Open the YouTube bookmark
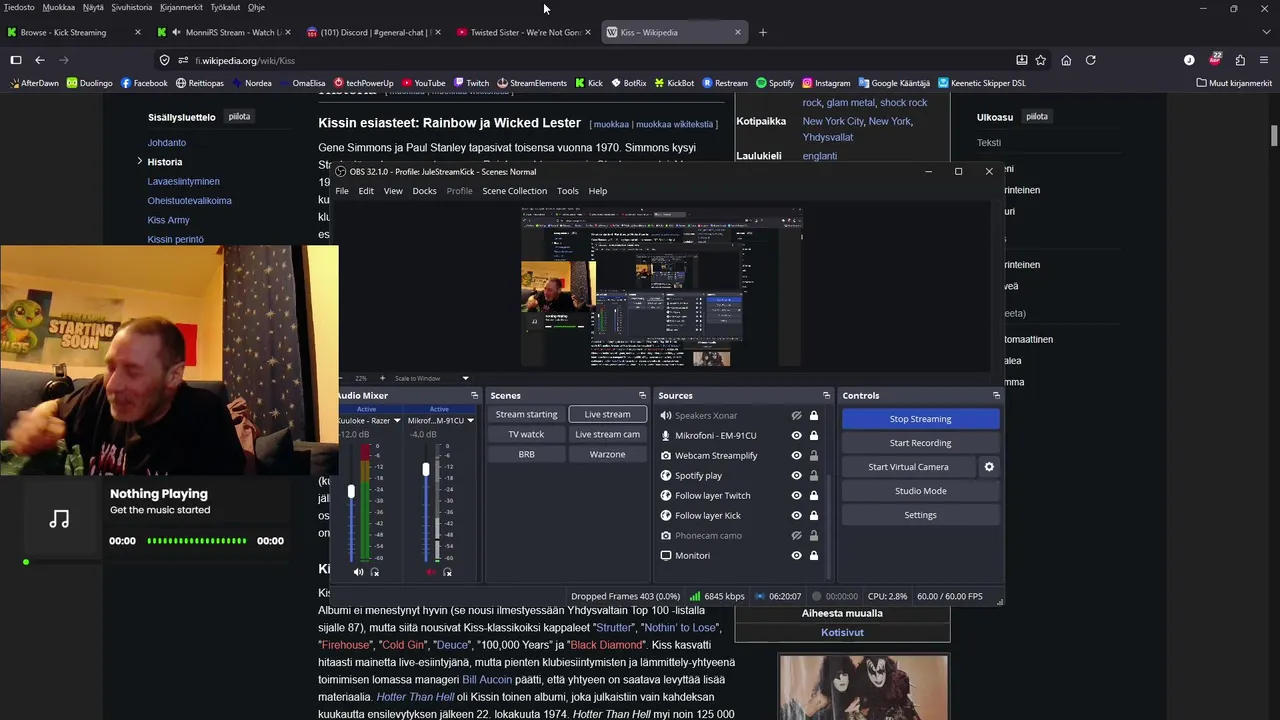This screenshot has width=1280, height=720. coord(423,83)
